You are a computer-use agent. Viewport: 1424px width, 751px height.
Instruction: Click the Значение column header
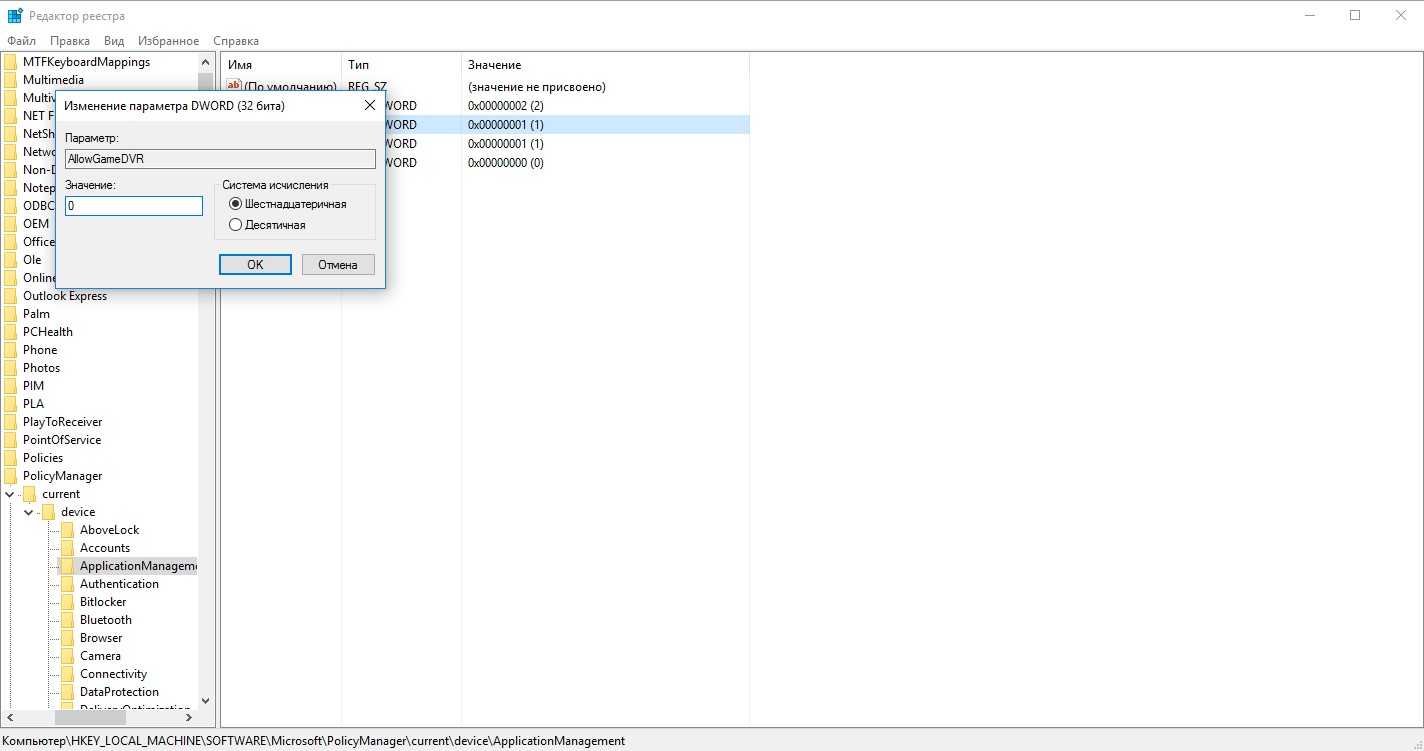click(494, 65)
